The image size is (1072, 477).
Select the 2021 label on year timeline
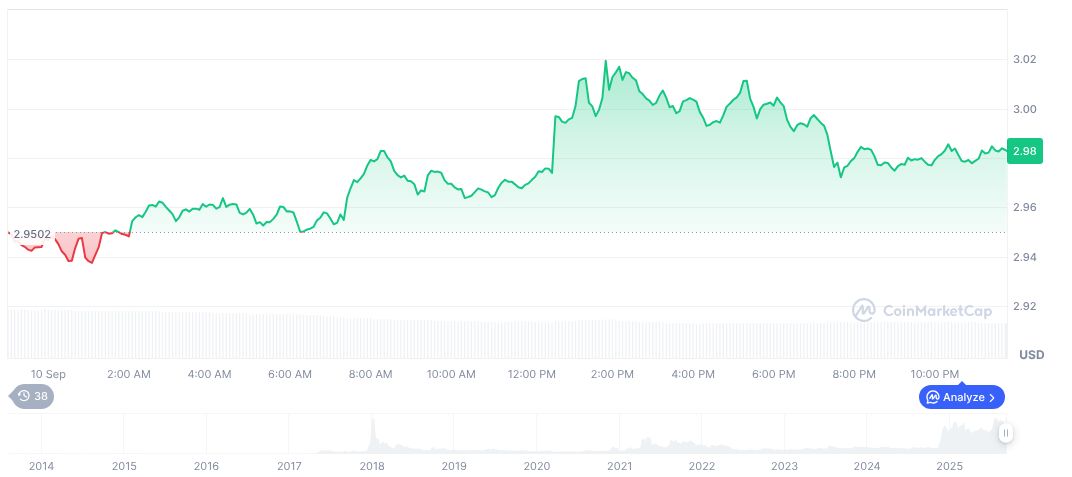tap(619, 466)
